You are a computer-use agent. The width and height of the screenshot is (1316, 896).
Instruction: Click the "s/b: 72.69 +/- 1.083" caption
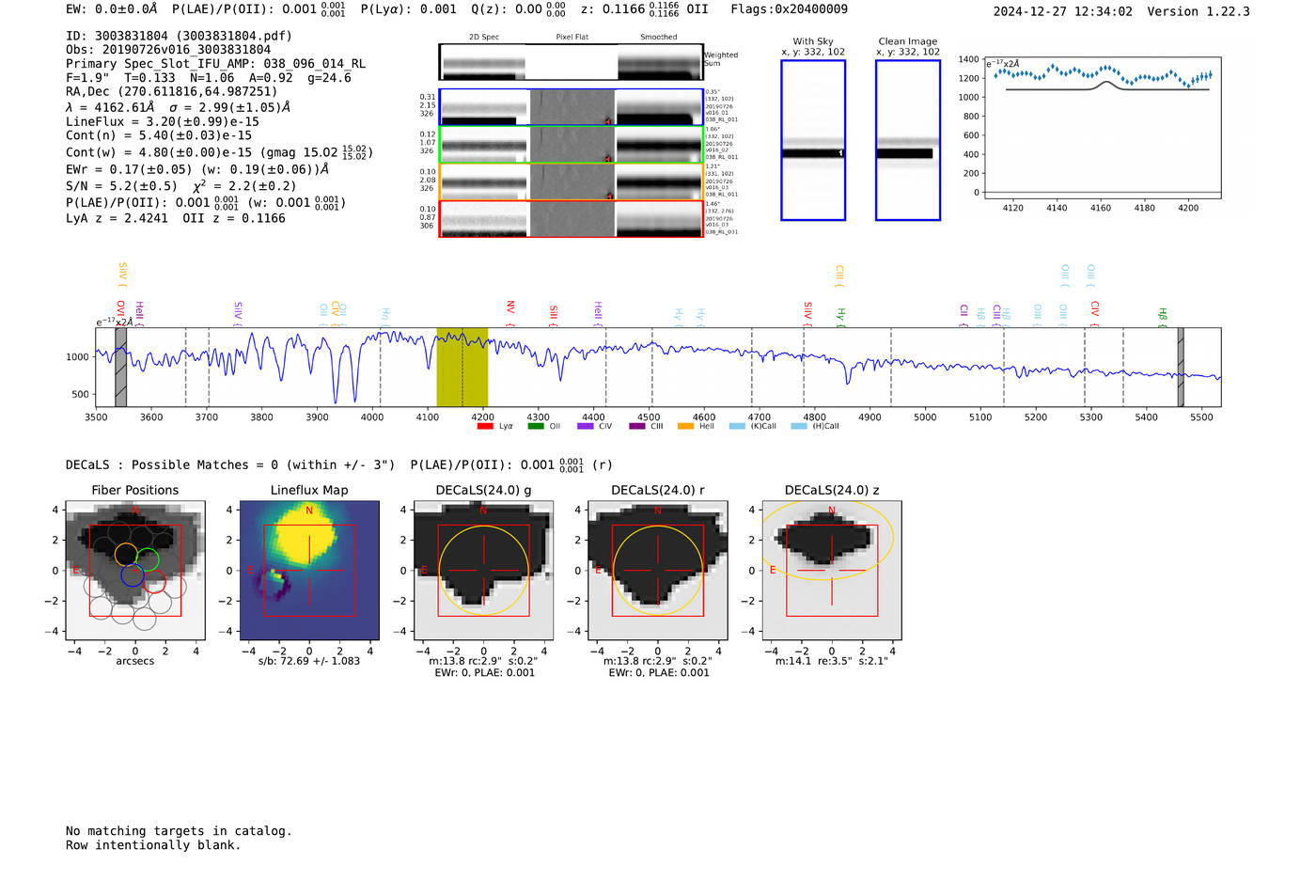pos(309,661)
